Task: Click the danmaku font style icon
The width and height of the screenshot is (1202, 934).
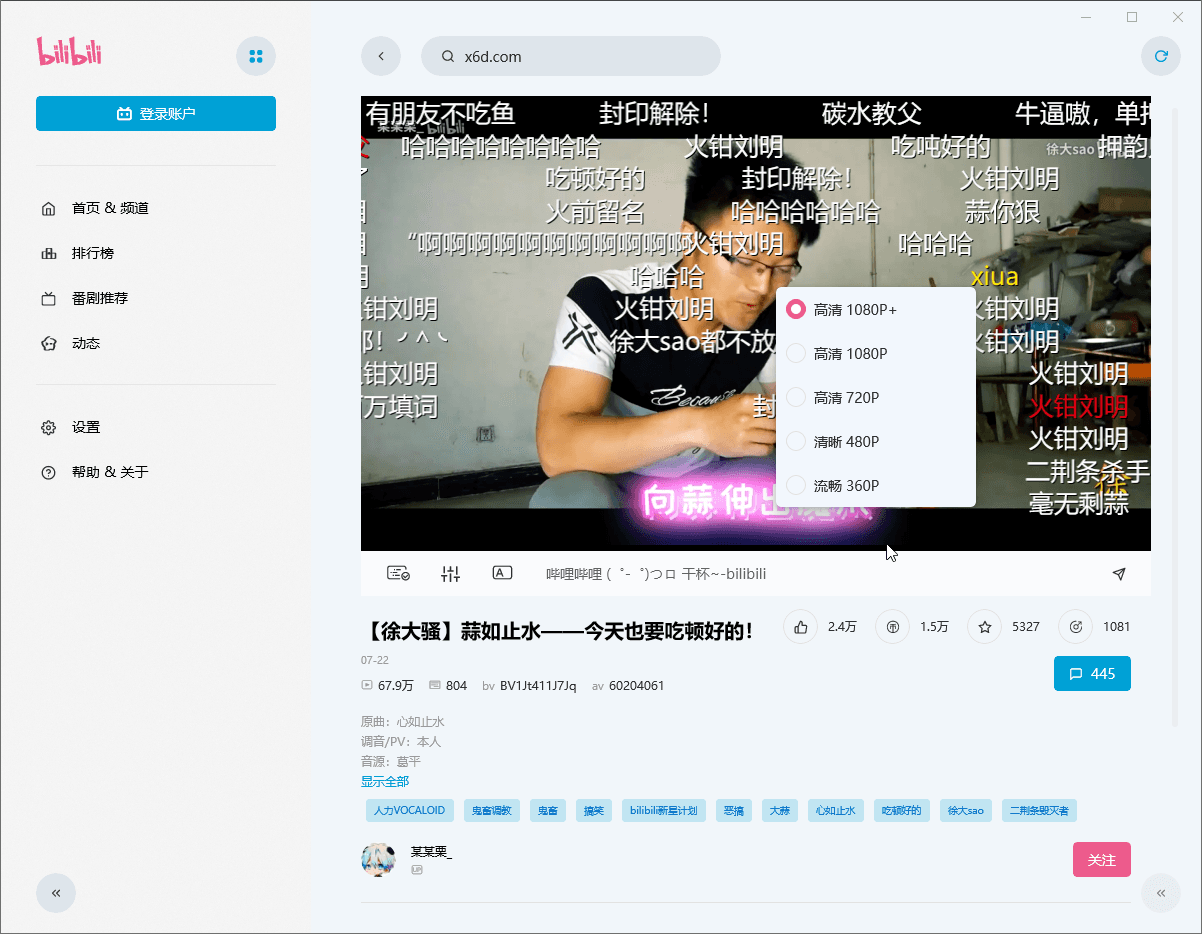Action: tap(502, 573)
